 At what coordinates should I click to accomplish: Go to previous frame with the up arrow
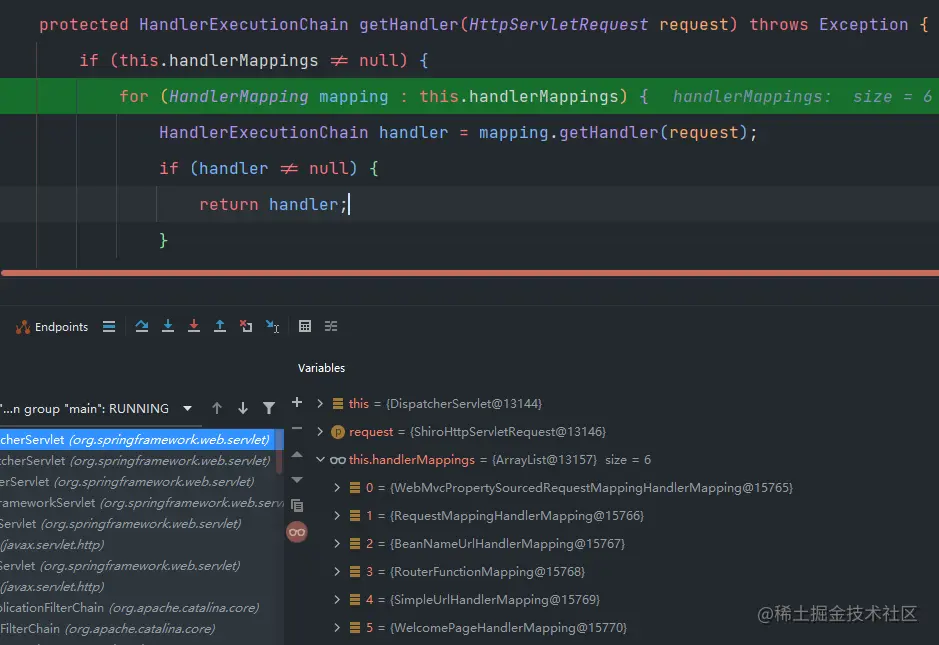[217, 408]
